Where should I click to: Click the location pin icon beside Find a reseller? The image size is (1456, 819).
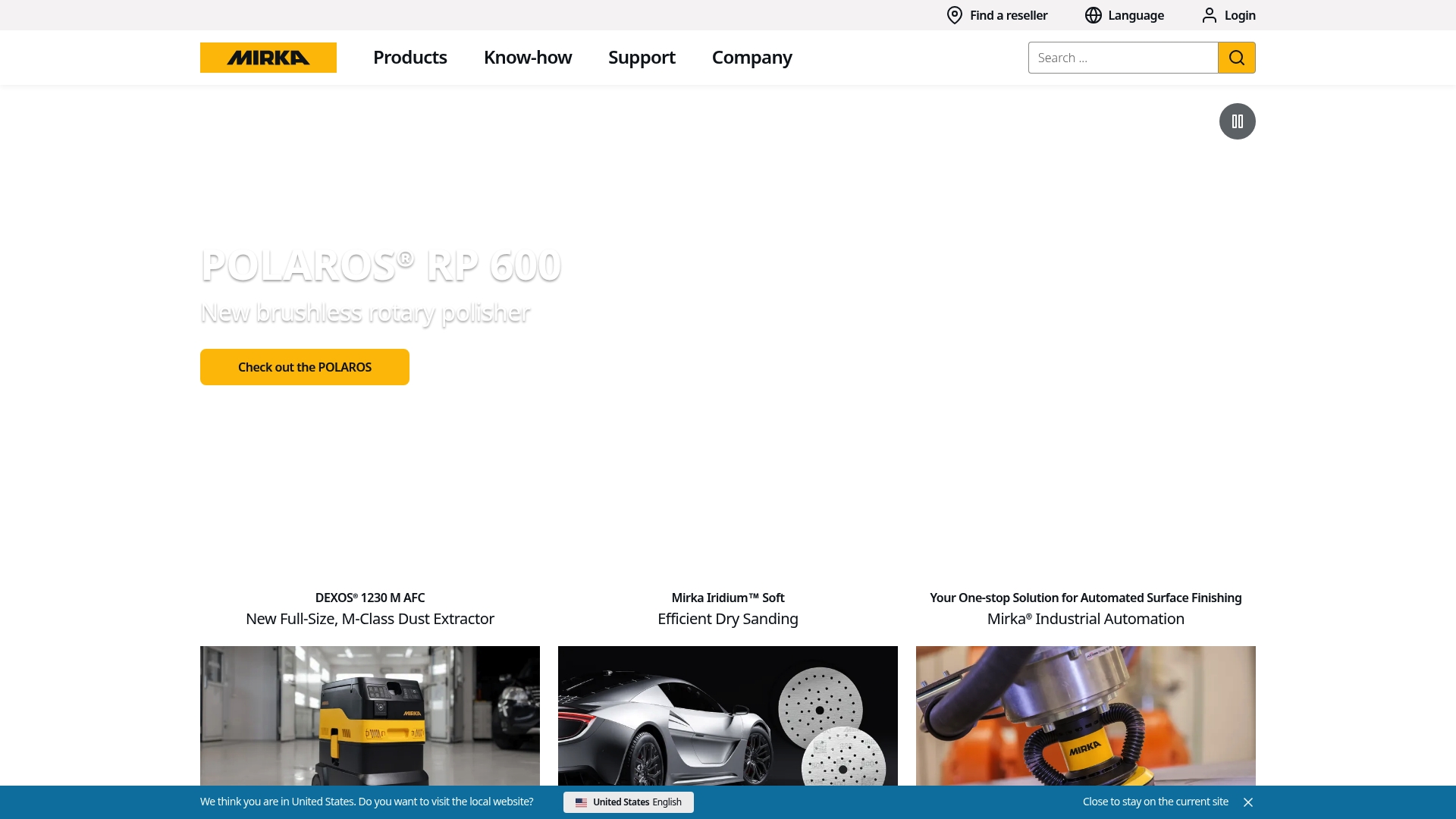click(x=953, y=15)
